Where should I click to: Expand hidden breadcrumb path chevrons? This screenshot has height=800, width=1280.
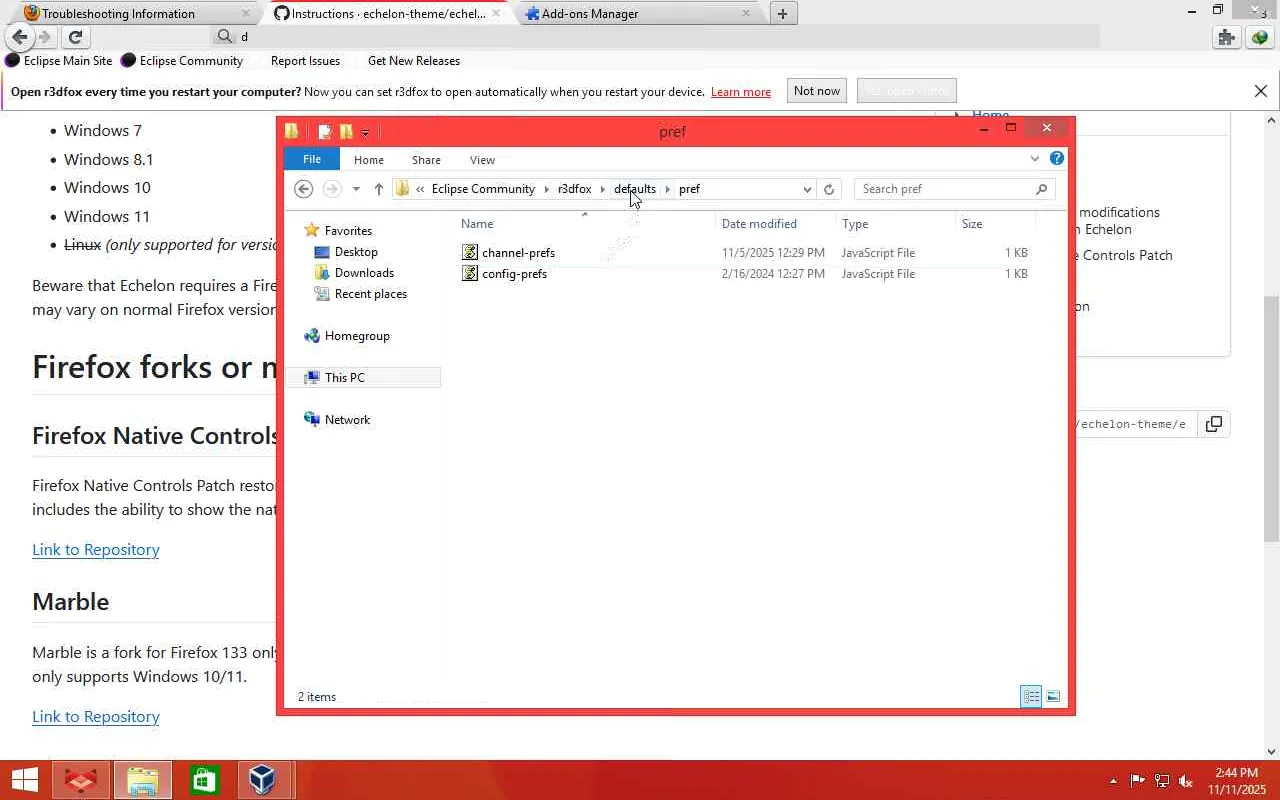(421, 189)
